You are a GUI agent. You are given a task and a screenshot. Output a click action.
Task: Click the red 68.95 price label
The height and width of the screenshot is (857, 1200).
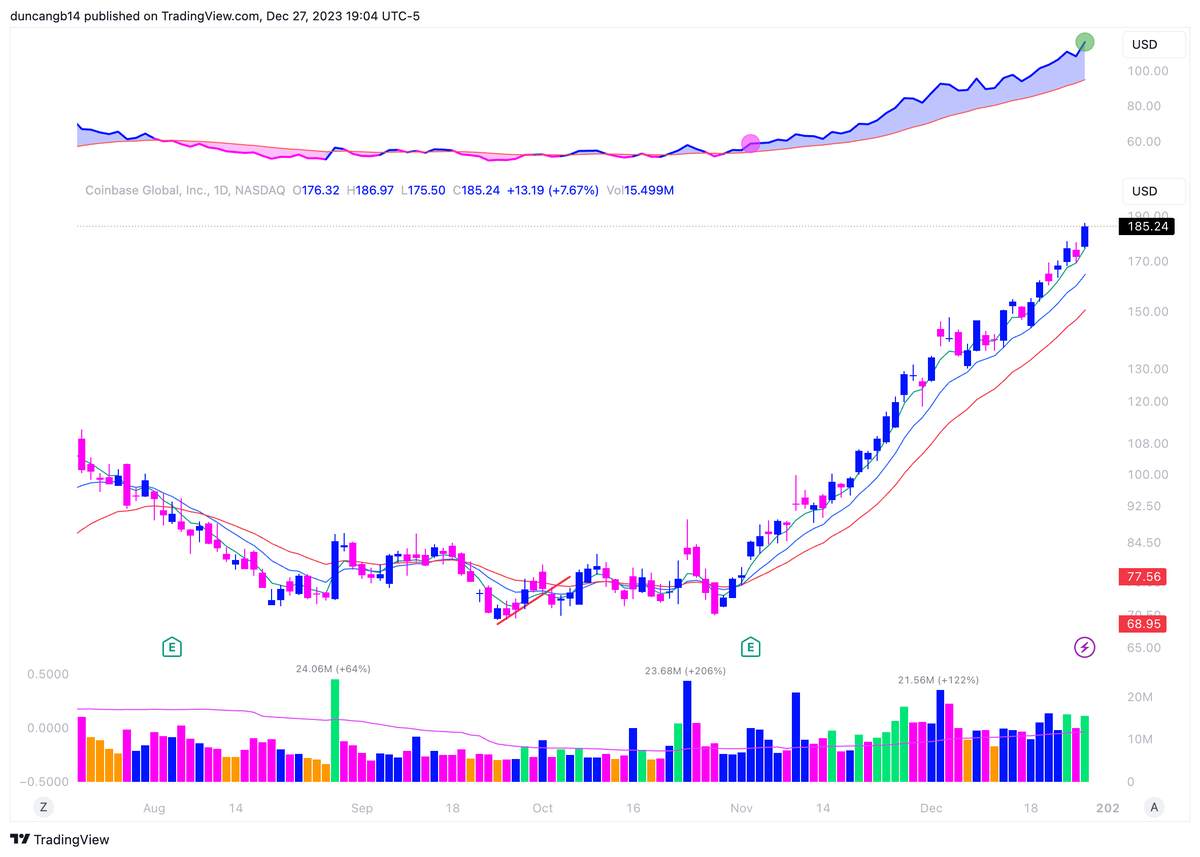coord(1144,623)
